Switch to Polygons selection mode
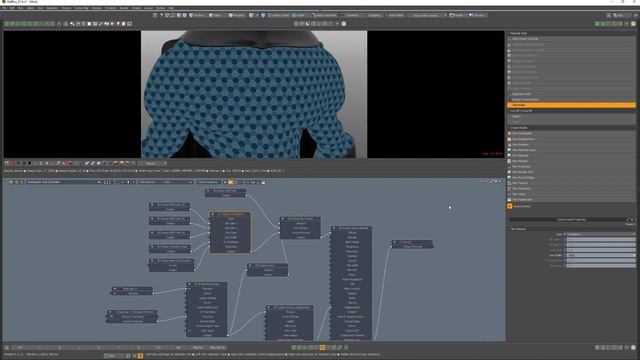Screen dimensions: 640x360 tap(237, 15)
